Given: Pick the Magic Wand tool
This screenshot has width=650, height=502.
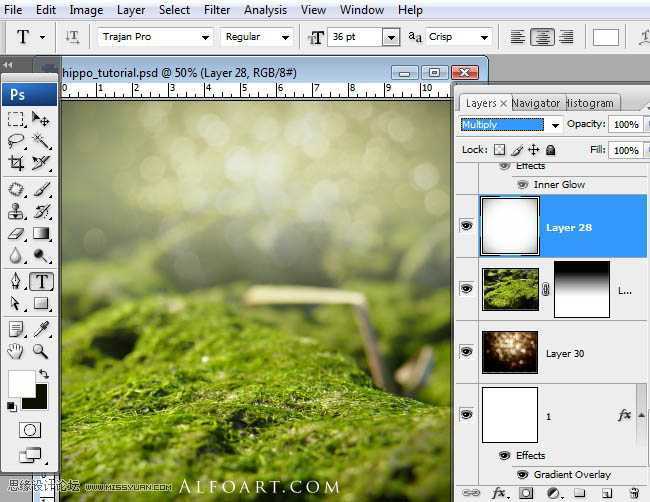Looking at the screenshot, I should click(x=41, y=141).
